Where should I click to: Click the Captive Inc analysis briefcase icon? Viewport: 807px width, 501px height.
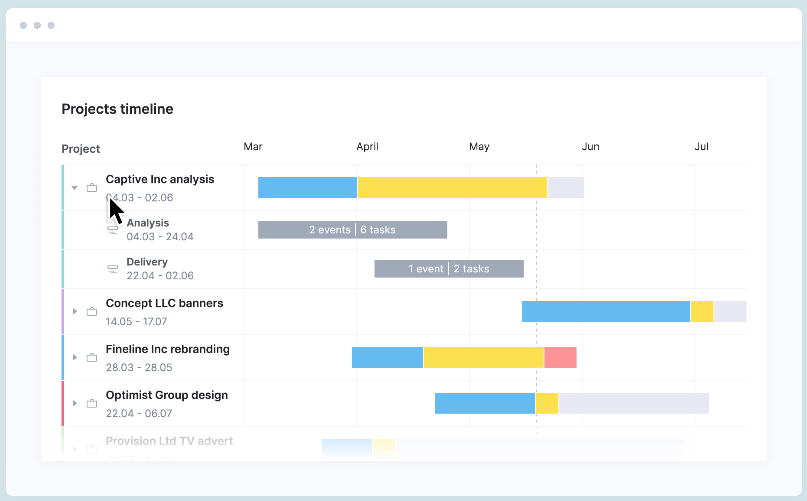pos(92,187)
